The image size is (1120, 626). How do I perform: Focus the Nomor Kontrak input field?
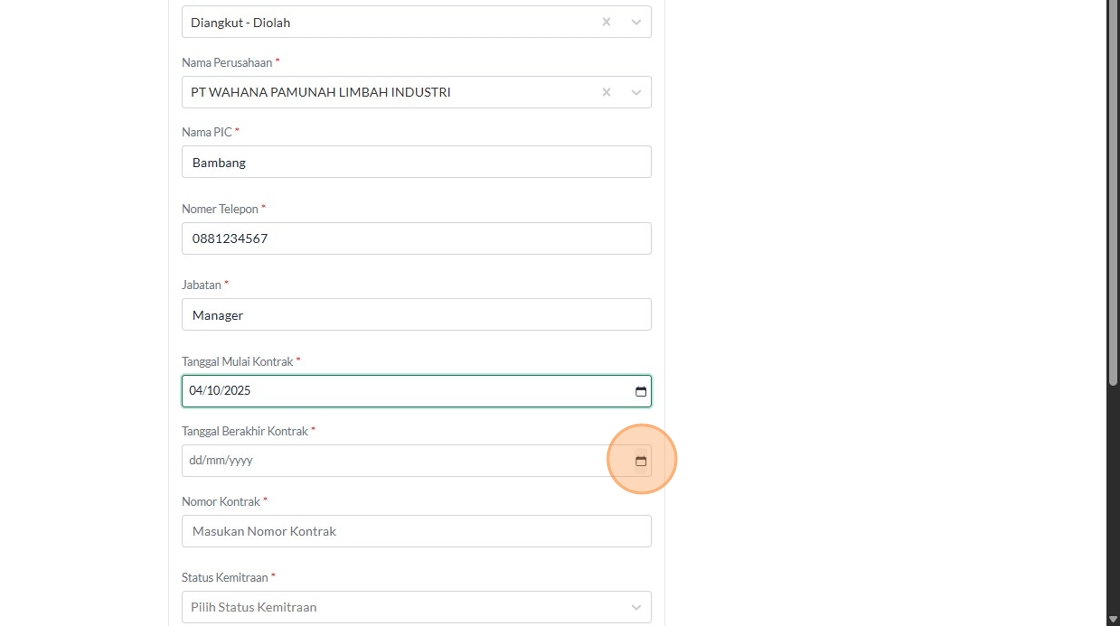416,531
